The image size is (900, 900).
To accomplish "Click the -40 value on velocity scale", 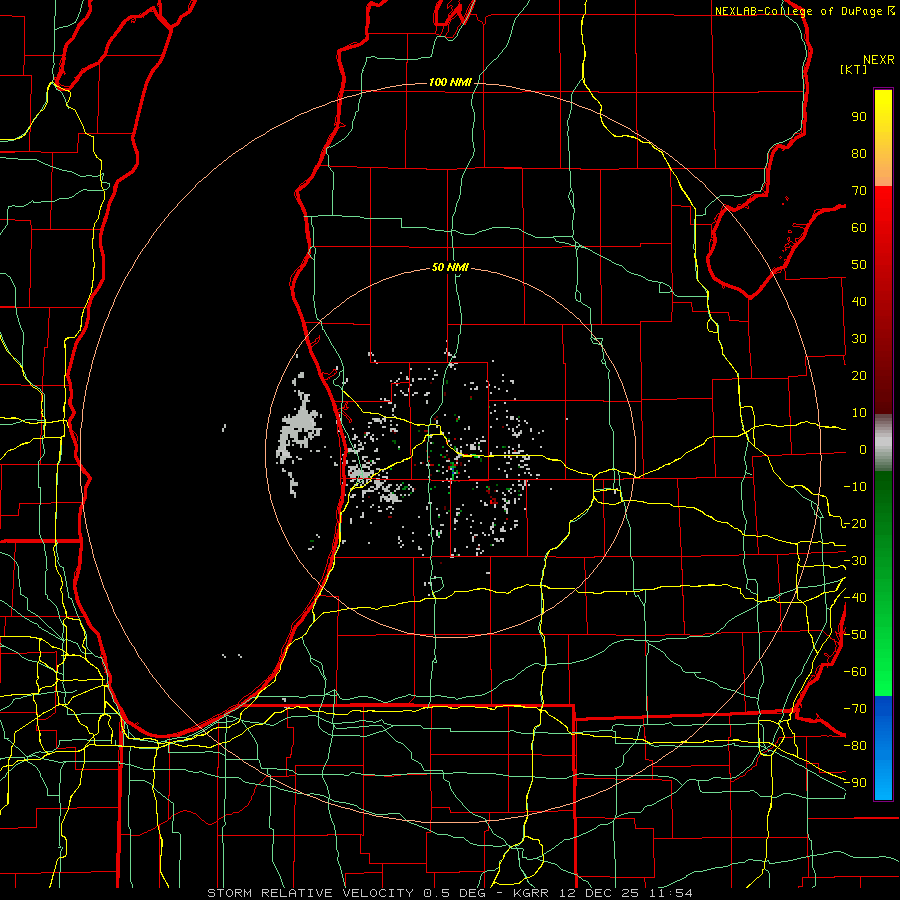I will (x=855, y=598).
